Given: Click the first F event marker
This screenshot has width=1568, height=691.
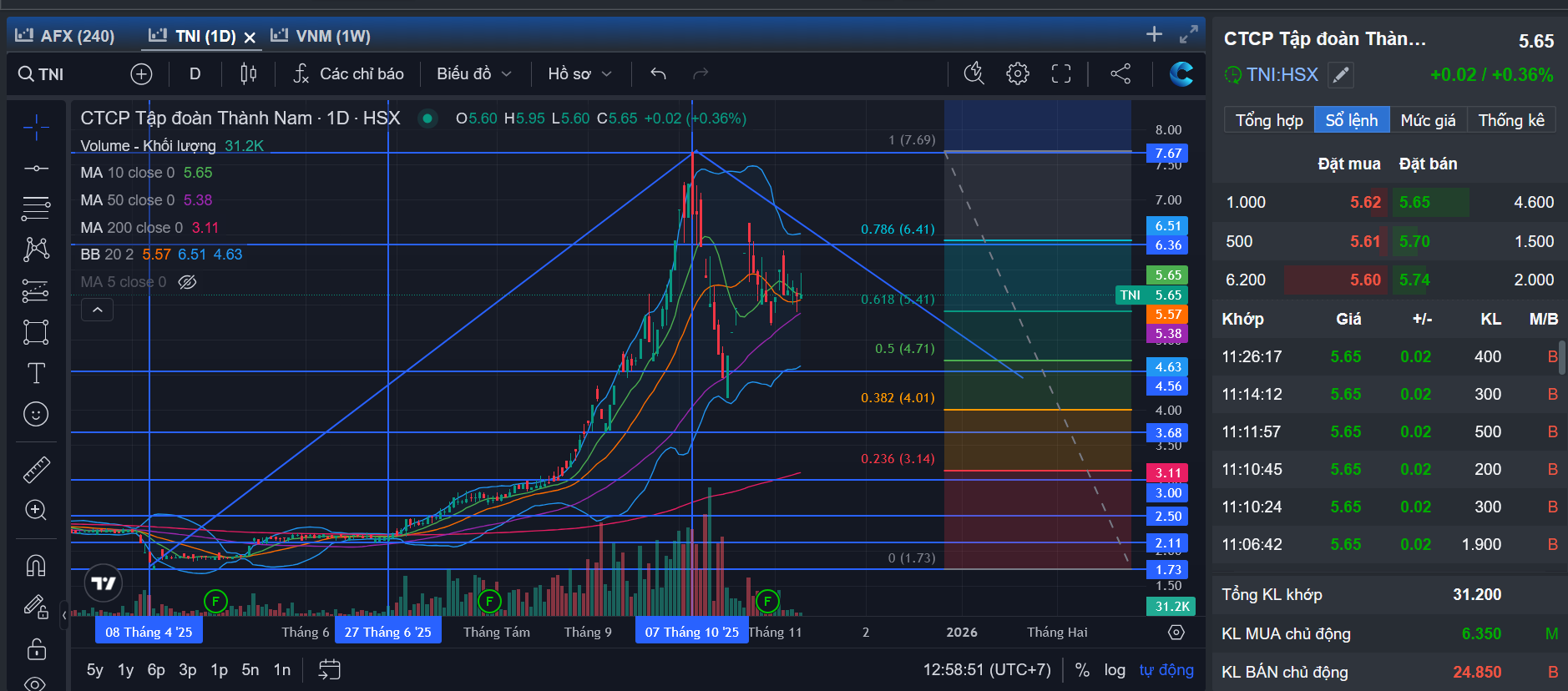Looking at the screenshot, I should 215,600.
